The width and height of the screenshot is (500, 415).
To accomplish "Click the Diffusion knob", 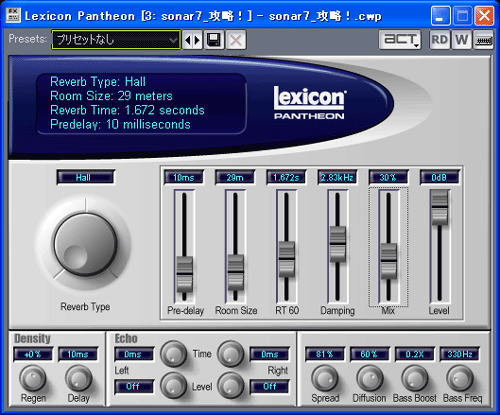I will pyautogui.click(x=369, y=378).
